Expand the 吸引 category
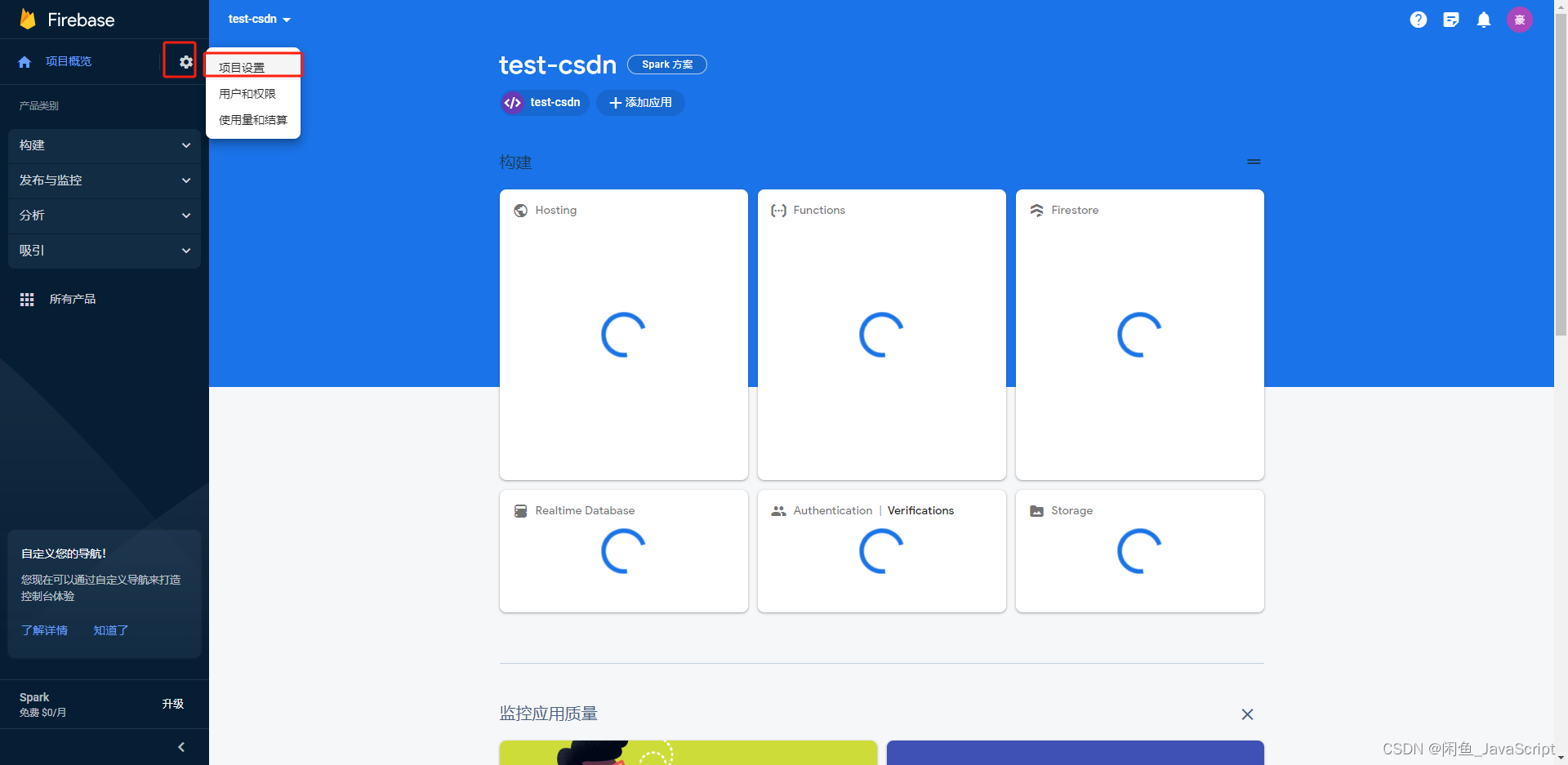 (x=105, y=251)
